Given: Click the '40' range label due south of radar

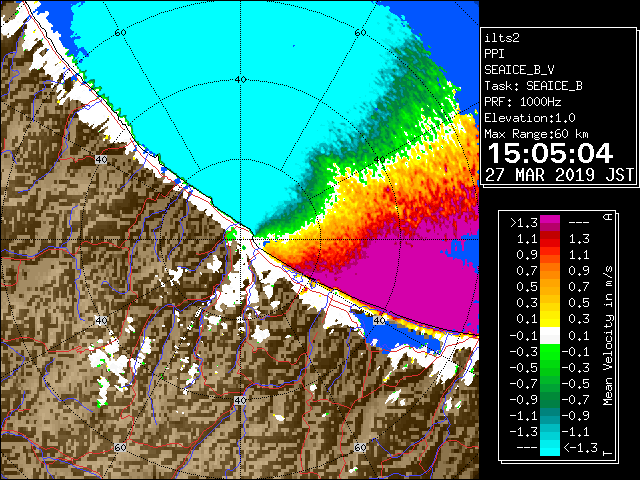Looking at the screenshot, I should [240, 400].
